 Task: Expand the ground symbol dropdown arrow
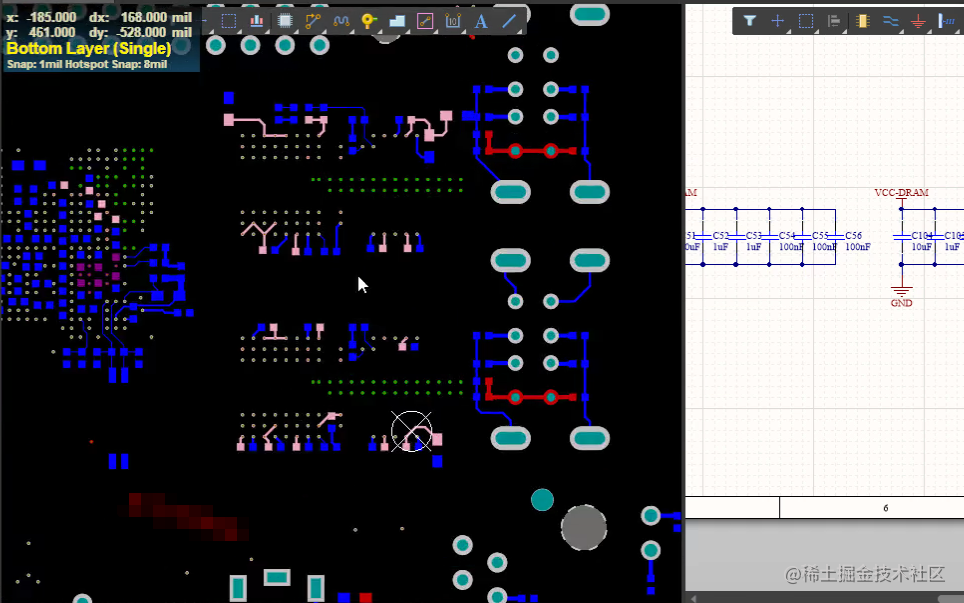pos(930,31)
